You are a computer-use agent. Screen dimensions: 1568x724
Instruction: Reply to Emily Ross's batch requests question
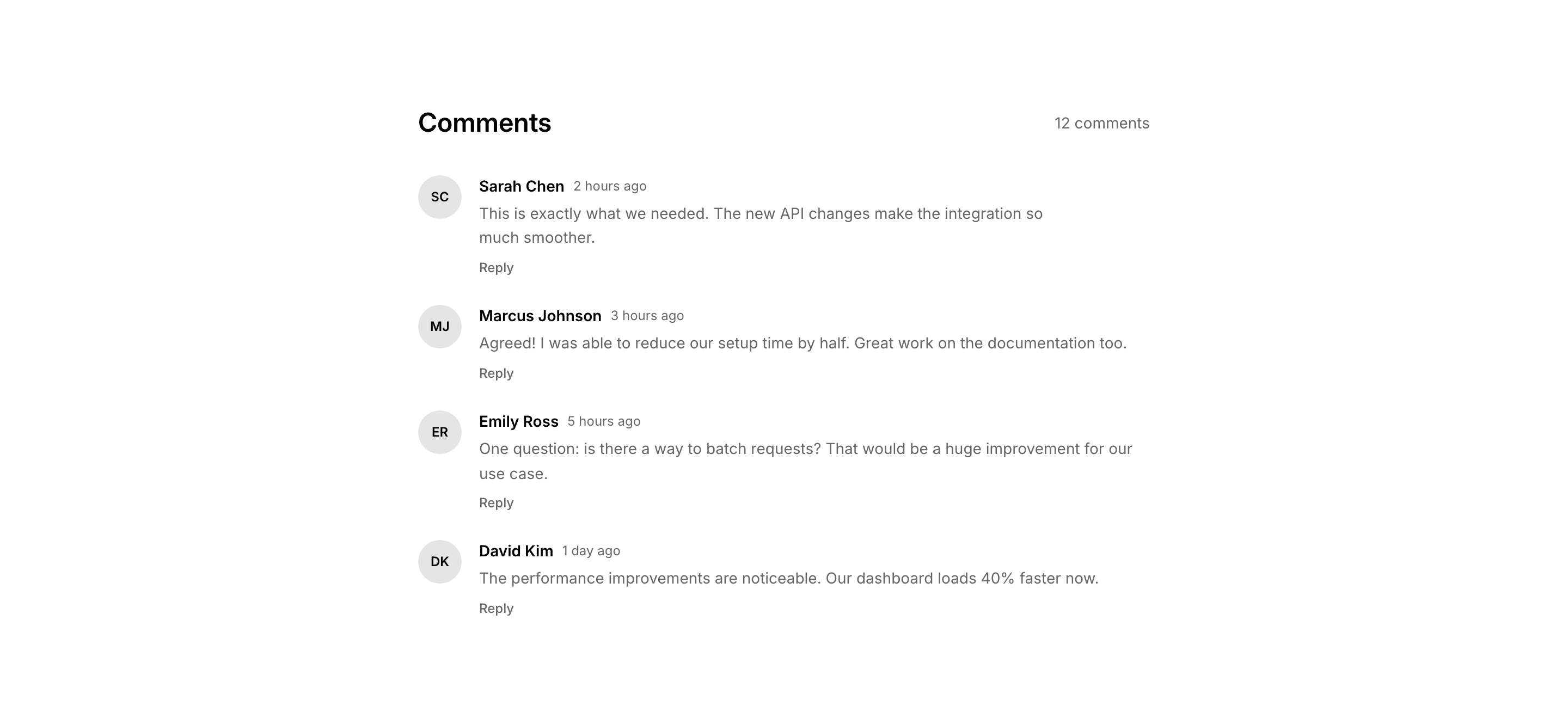[x=496, y=502]
